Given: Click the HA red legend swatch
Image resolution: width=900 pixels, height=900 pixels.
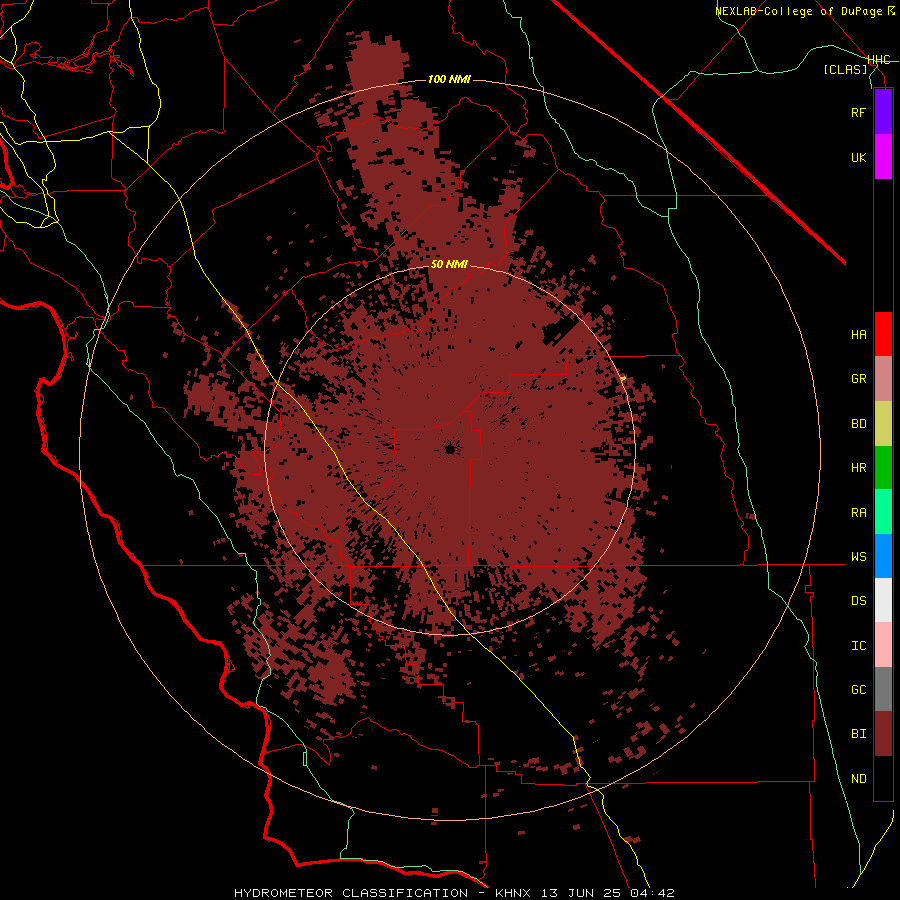Looking at the screenshot, I should 883,334.
